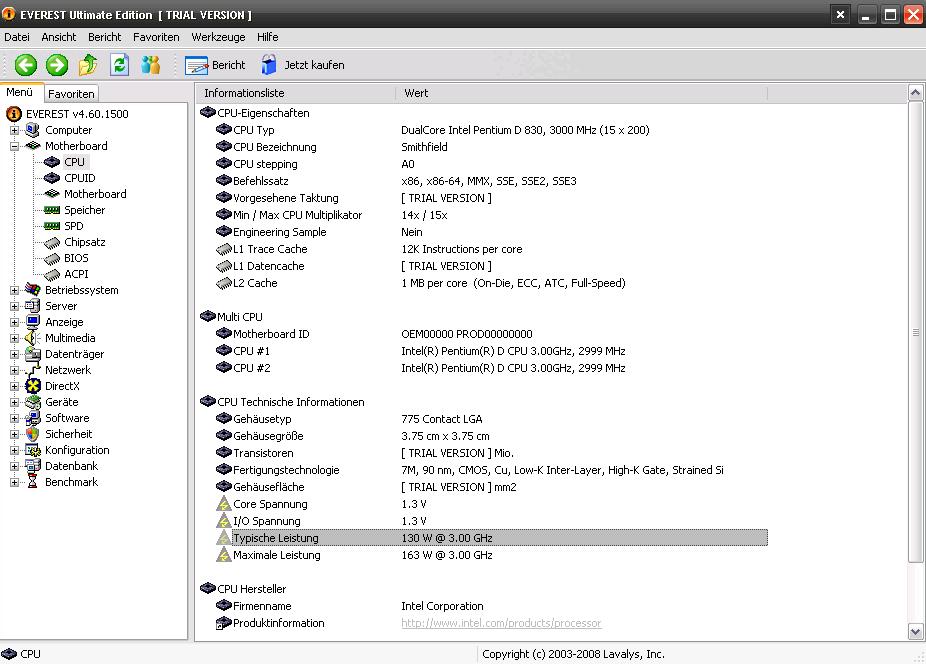The image size is (926, 664).
Task: Expand the Software tree node
Action: coord(14,418)
